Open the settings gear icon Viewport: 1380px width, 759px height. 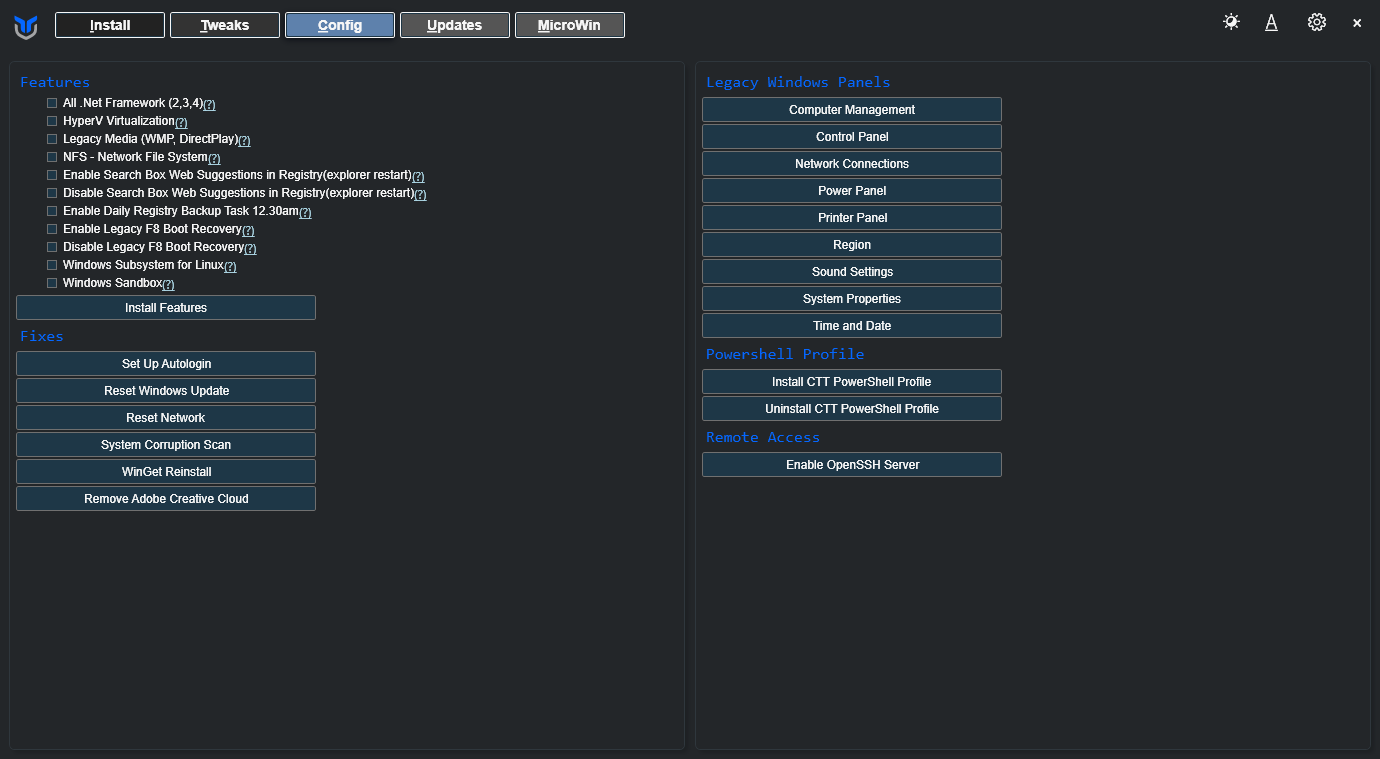click(x=1316, y=22)
